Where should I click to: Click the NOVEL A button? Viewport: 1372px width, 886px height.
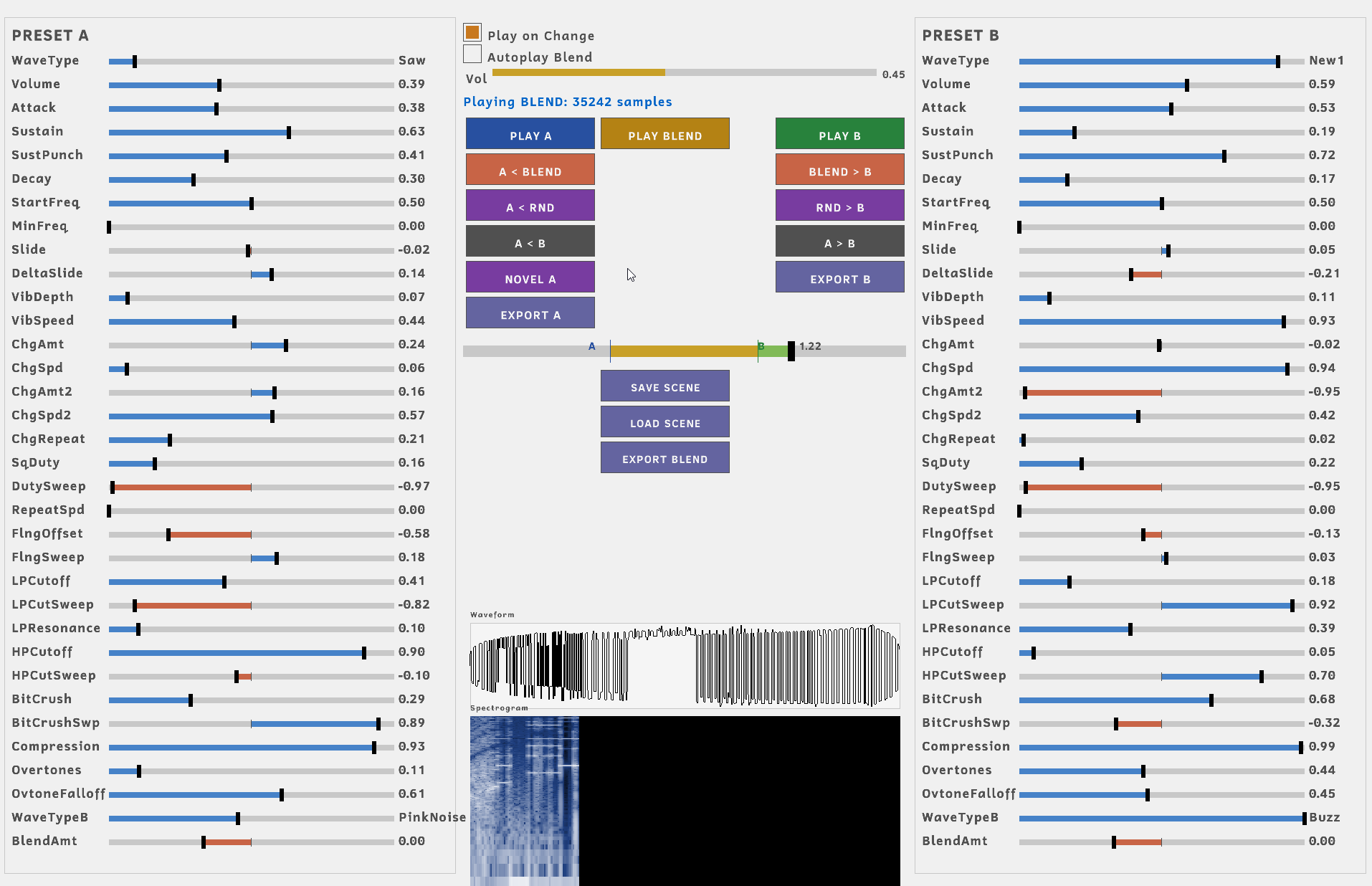(x=530, y=277)
